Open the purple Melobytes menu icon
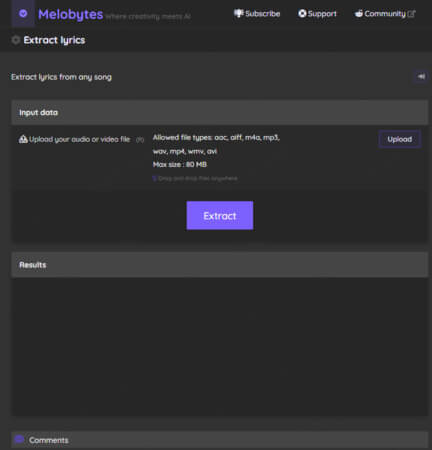Screen dimensions: 432x450 23,13
